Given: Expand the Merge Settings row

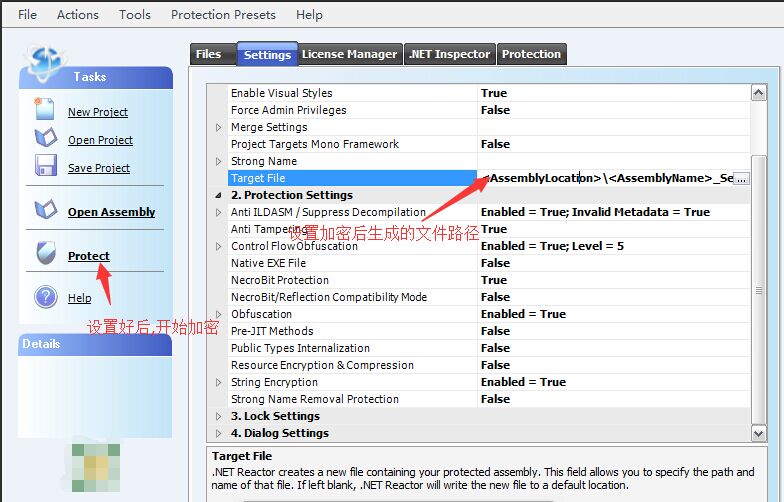Looking at the screenshot, I should [218, 127].
